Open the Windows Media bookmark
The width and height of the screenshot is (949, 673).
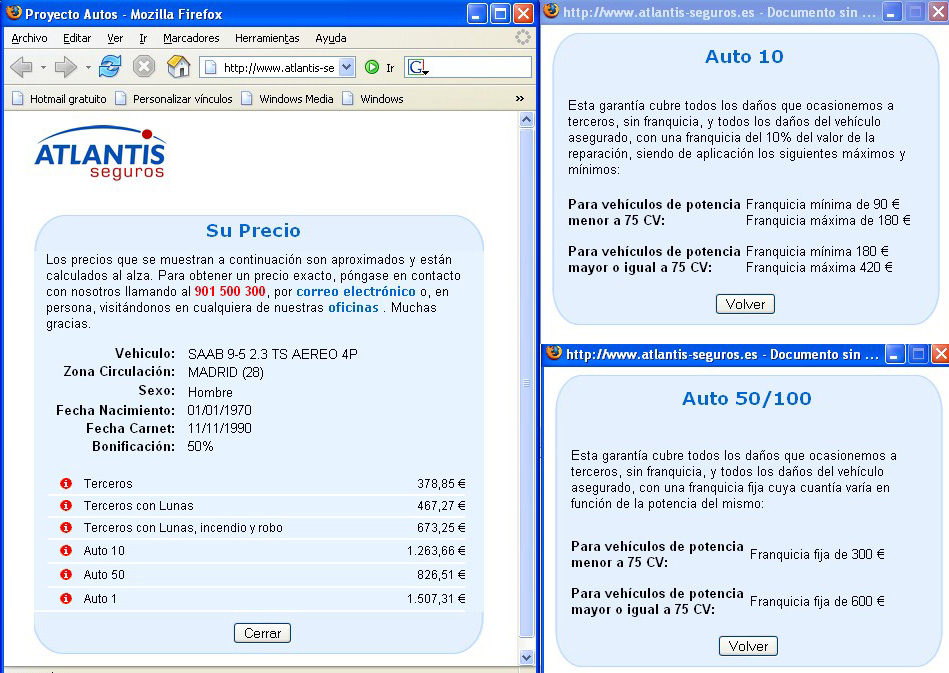(x=287, y=99)
